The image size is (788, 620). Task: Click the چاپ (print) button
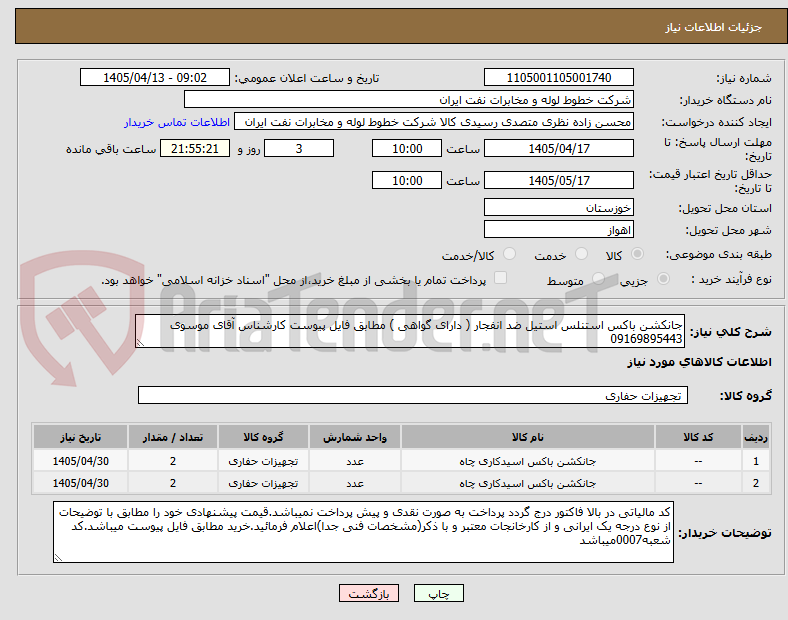pyautogui.click(x=438, y=593)
